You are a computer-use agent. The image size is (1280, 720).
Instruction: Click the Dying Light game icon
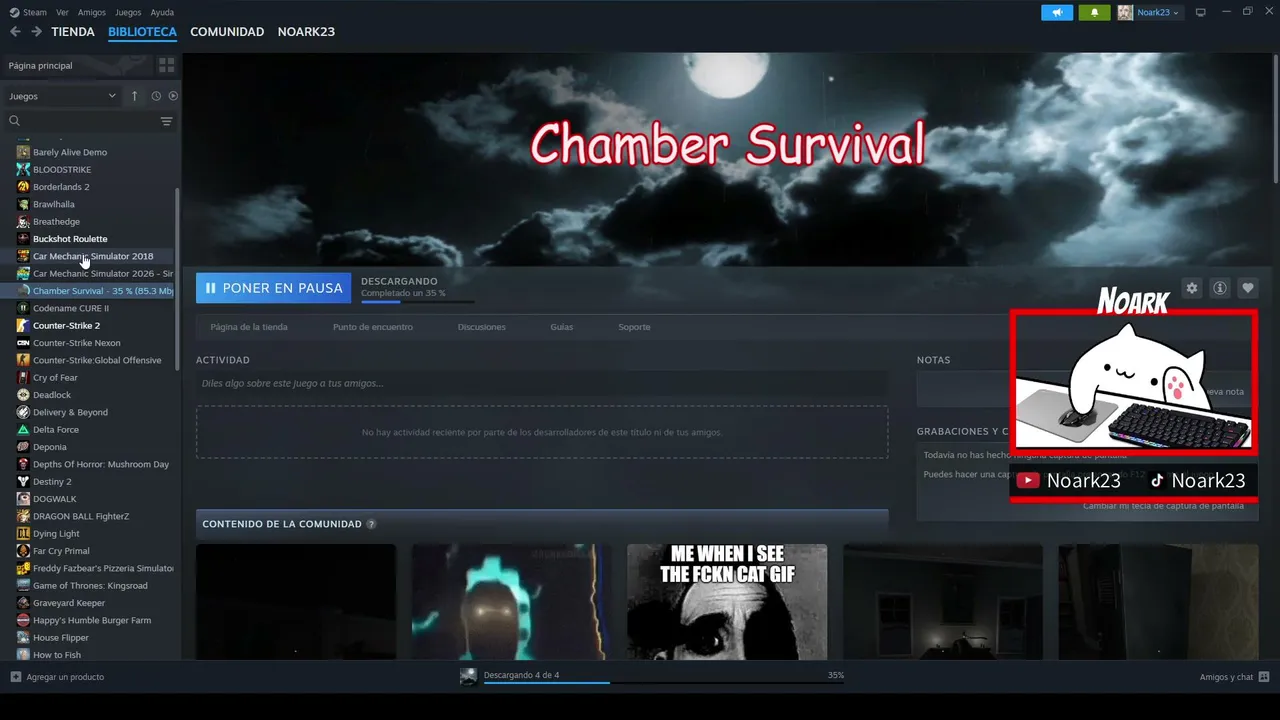23,533
